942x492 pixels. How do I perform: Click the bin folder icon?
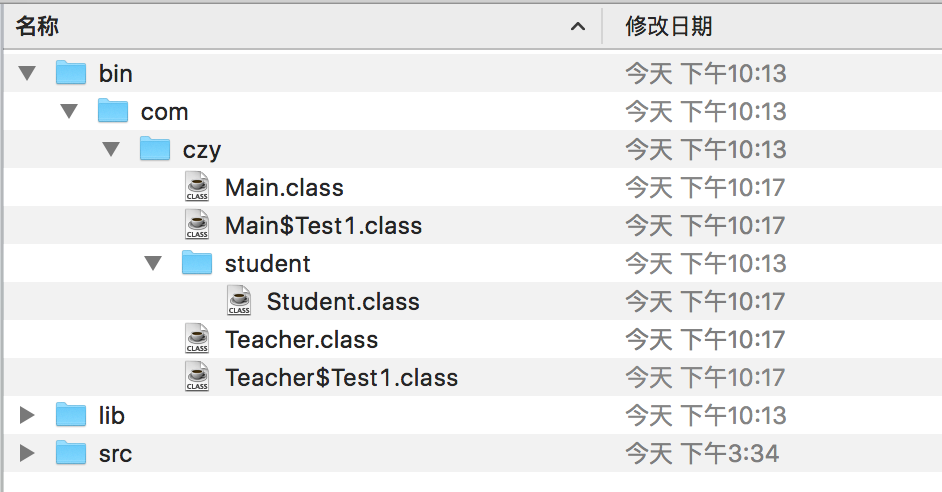[x=71, y=72]
